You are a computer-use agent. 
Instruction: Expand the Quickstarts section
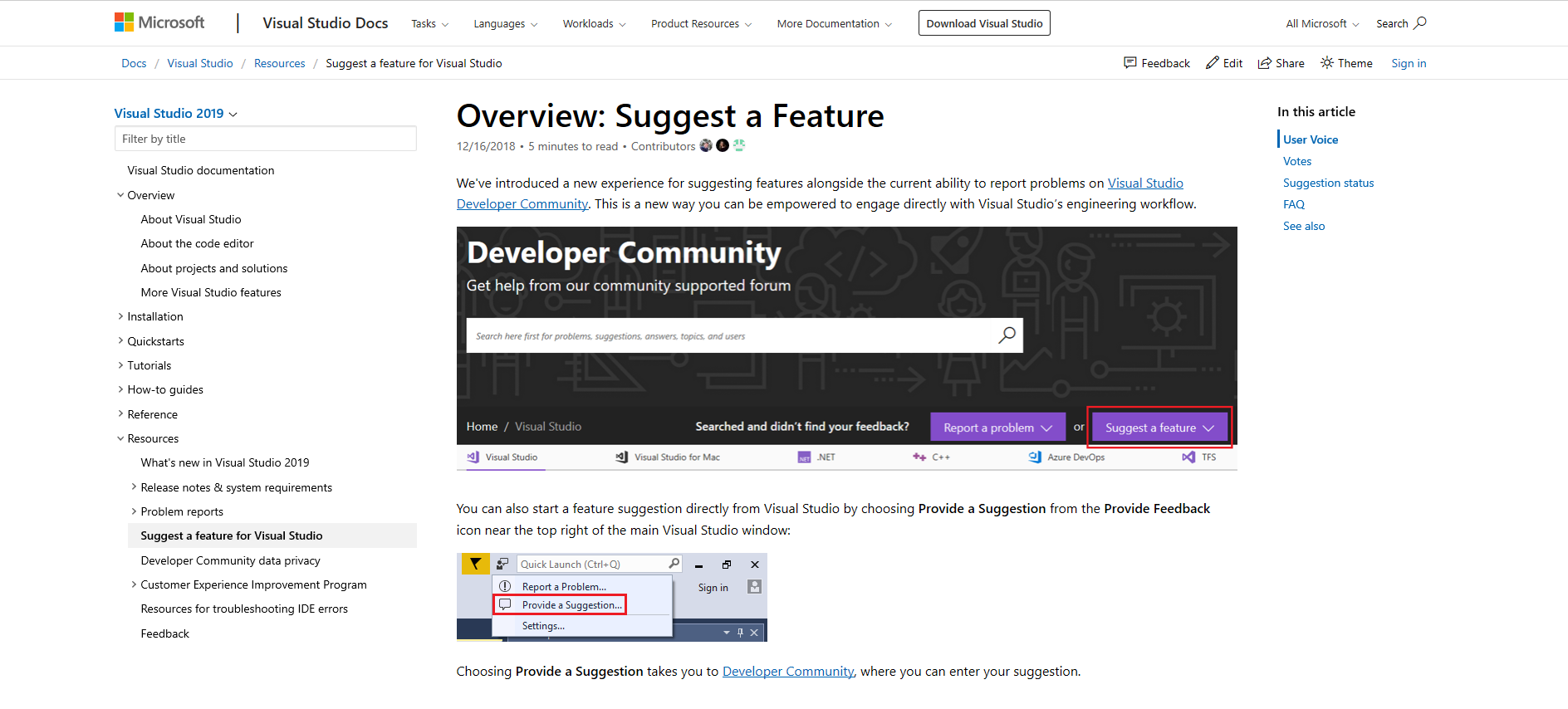click(x=120, y=341)
